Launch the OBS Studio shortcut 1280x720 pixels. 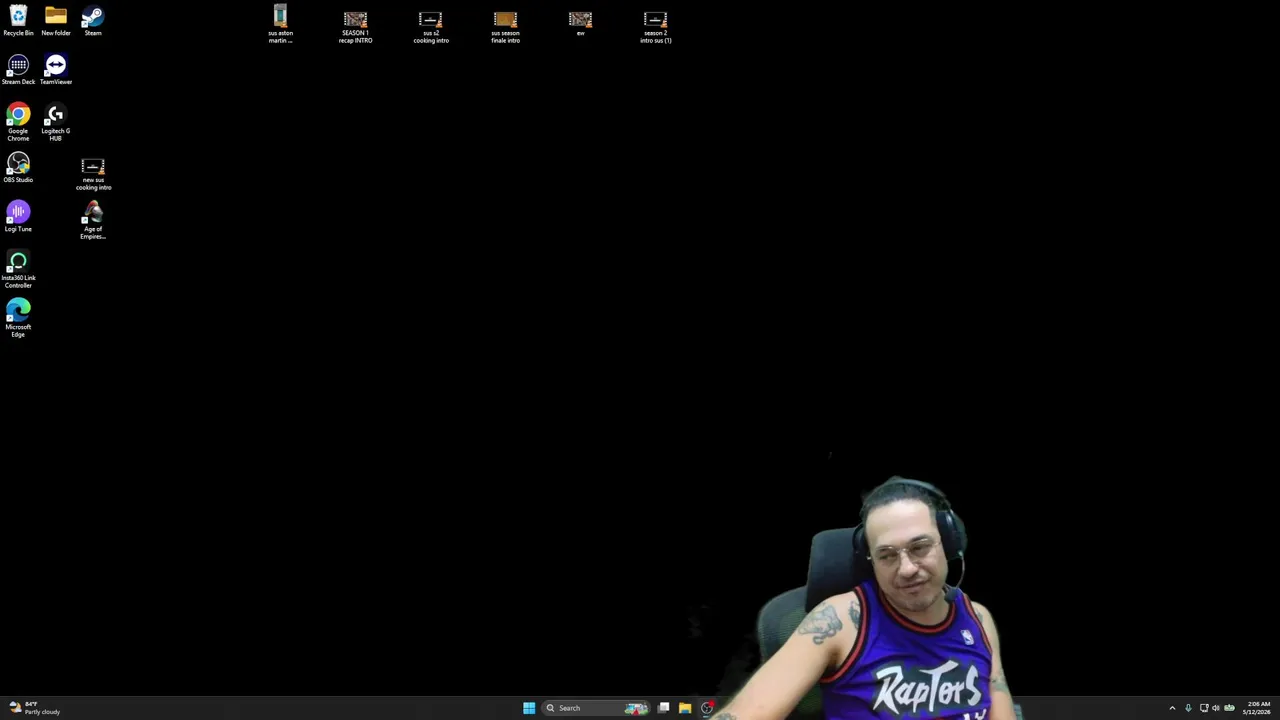tap(18, 168)
